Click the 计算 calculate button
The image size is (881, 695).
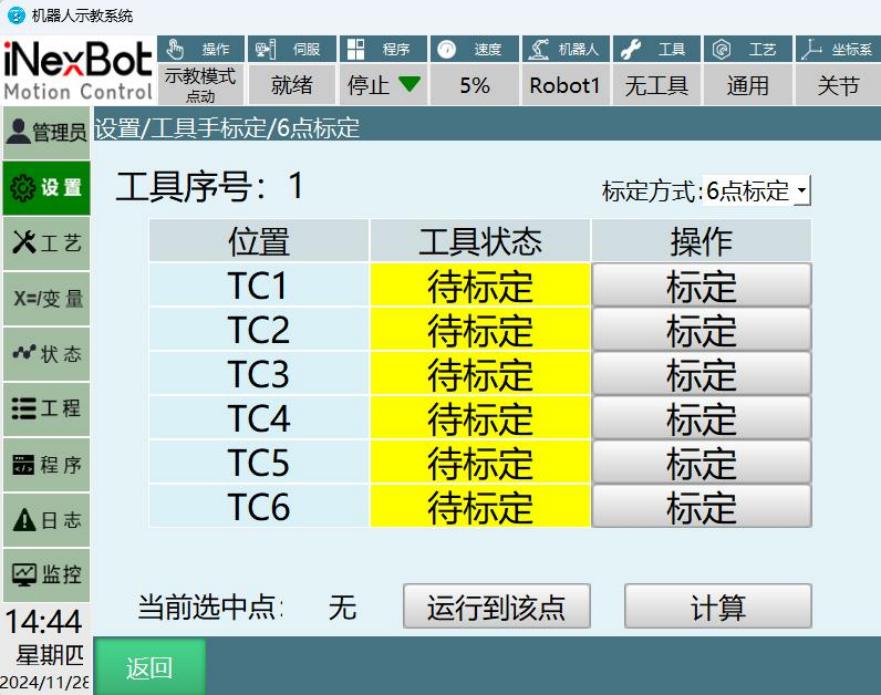click(717, 607)
